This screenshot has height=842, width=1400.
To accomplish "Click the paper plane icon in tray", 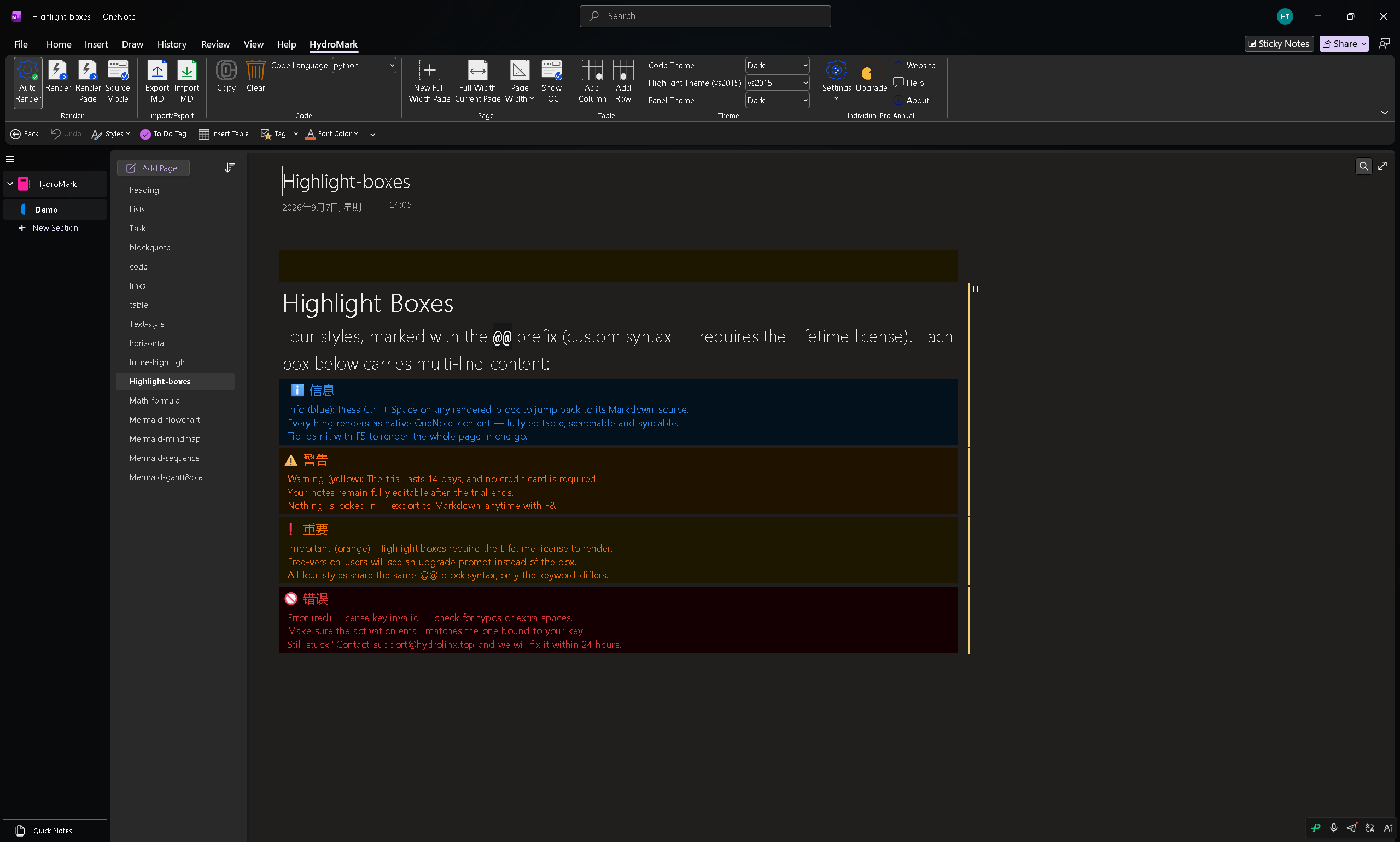I will pos(1352,828).
